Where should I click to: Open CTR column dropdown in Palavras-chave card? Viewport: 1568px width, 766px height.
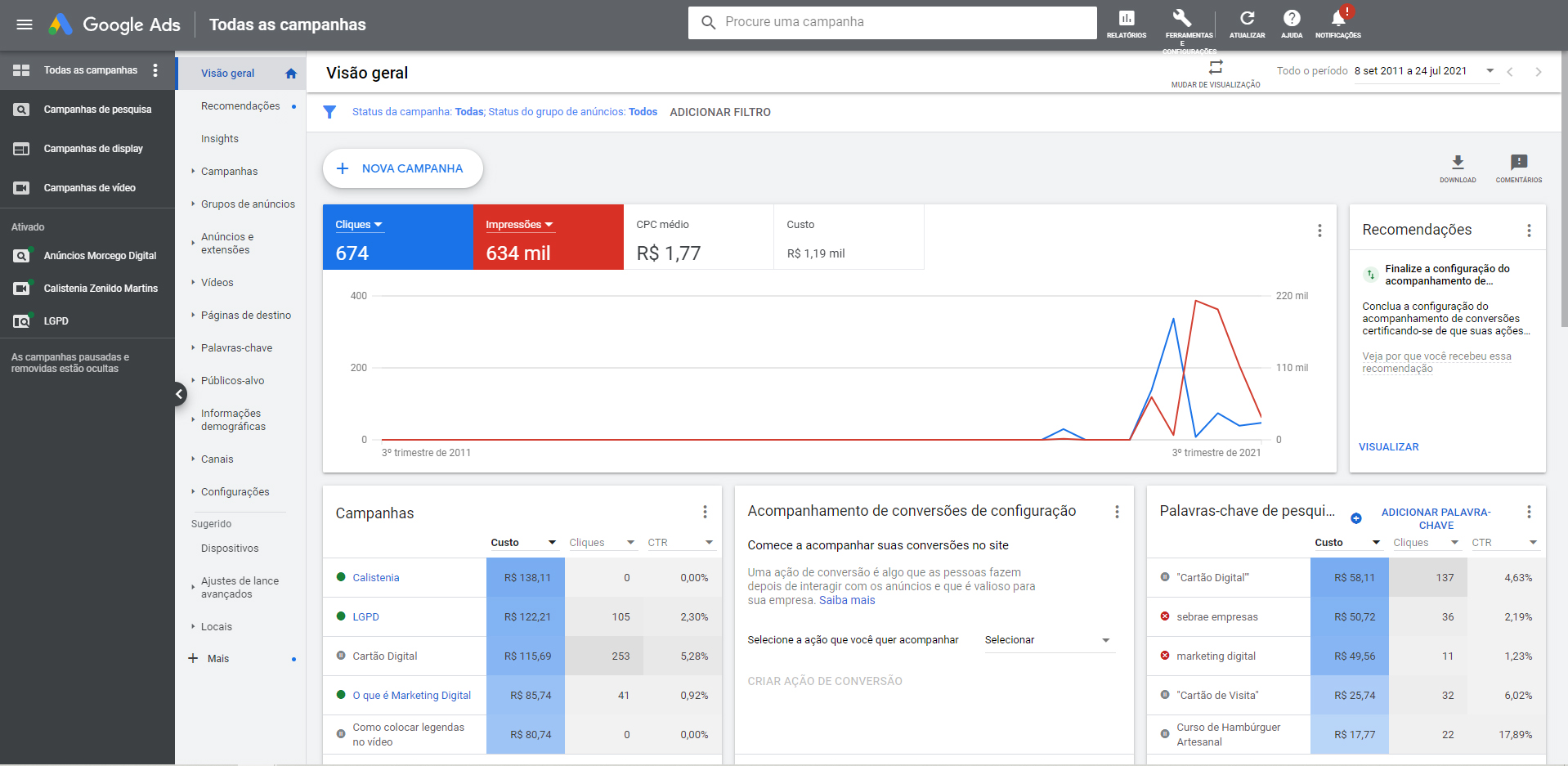point(1504,543)
